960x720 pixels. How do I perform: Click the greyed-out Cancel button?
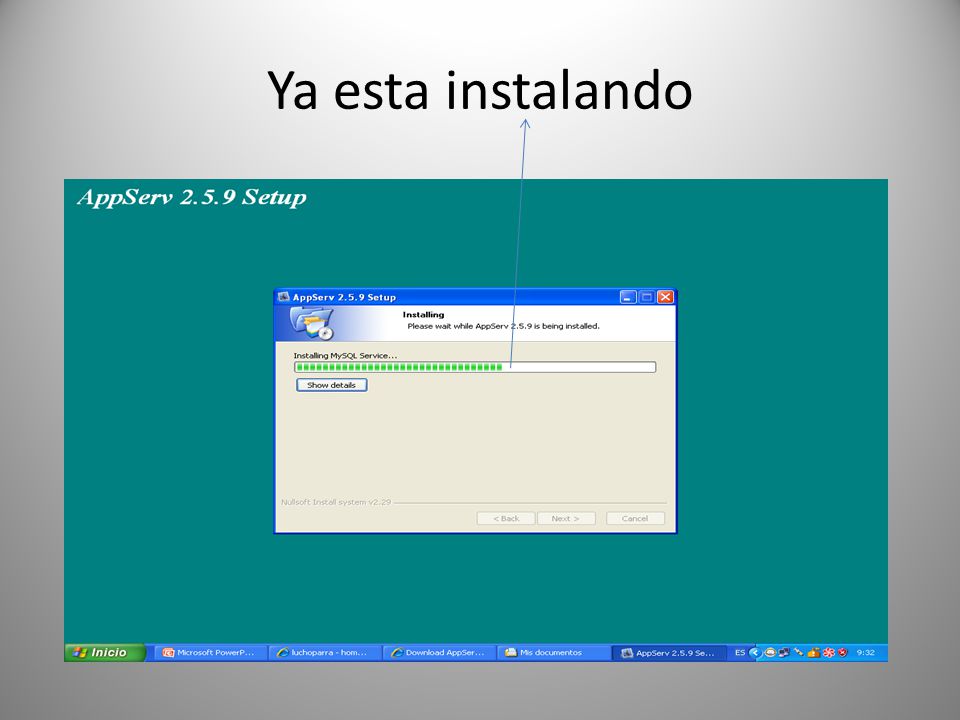click(635, 519)
